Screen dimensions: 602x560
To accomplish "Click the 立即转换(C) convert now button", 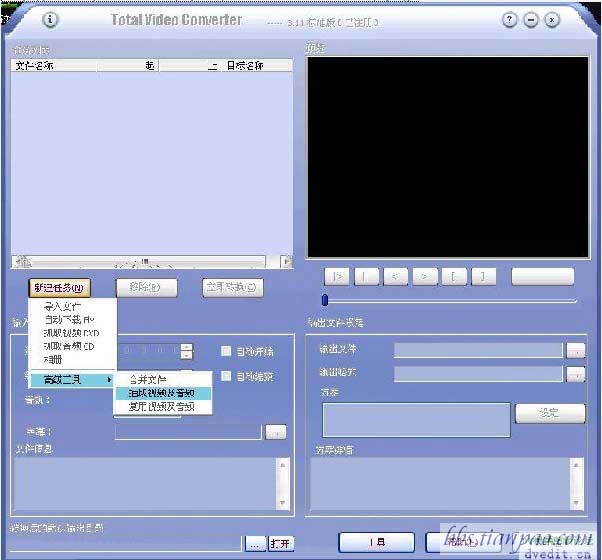I will coord(233,287).
